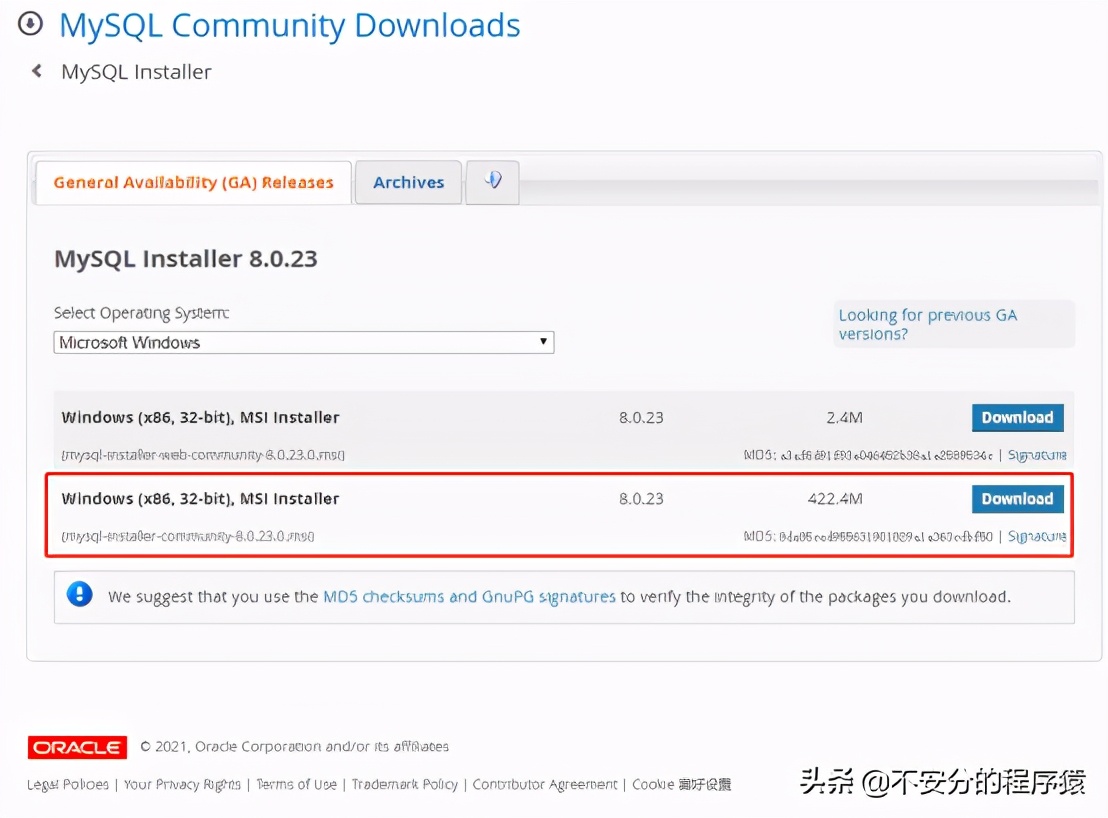Click the 8.0.23 version in 2.4M row
Screen dimensions: 1108x818
641,417
